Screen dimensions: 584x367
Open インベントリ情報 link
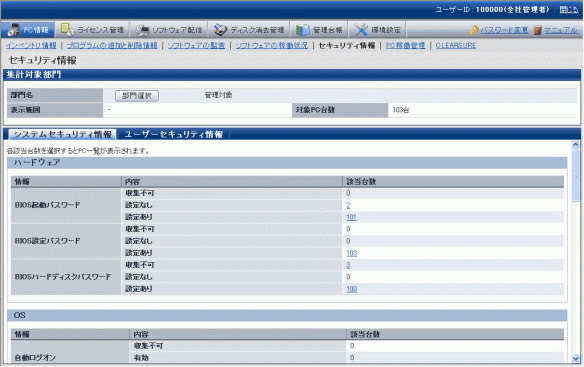tap(31, 45)
